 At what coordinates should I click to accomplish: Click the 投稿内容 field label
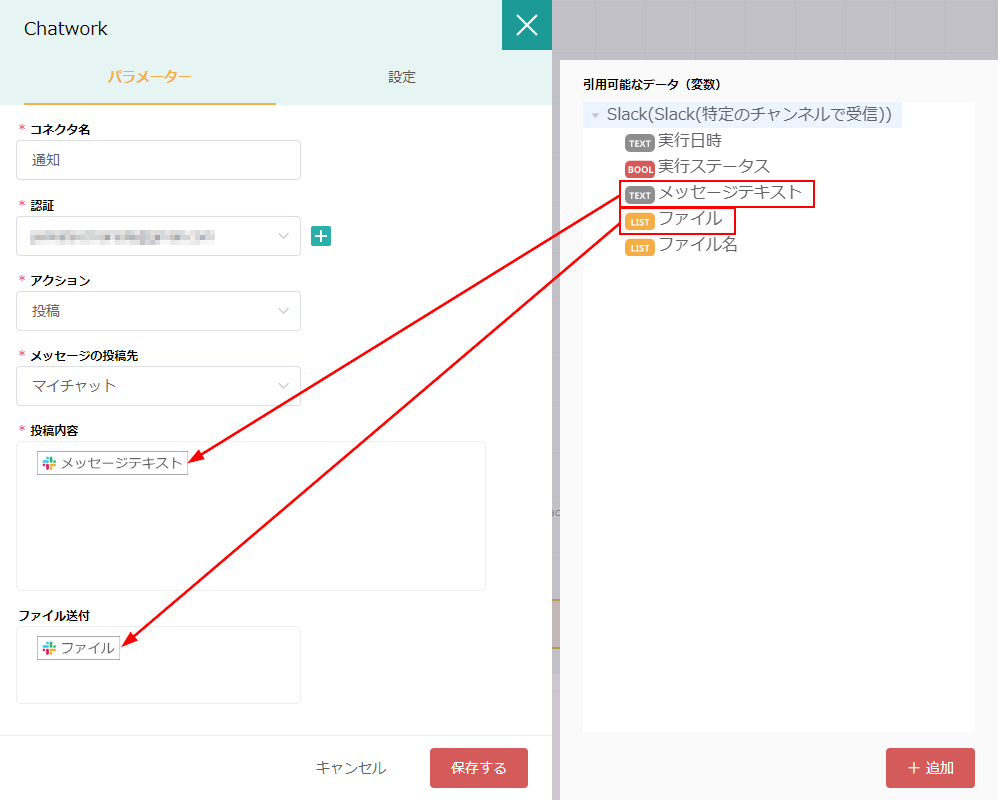(x=54, y=431)
